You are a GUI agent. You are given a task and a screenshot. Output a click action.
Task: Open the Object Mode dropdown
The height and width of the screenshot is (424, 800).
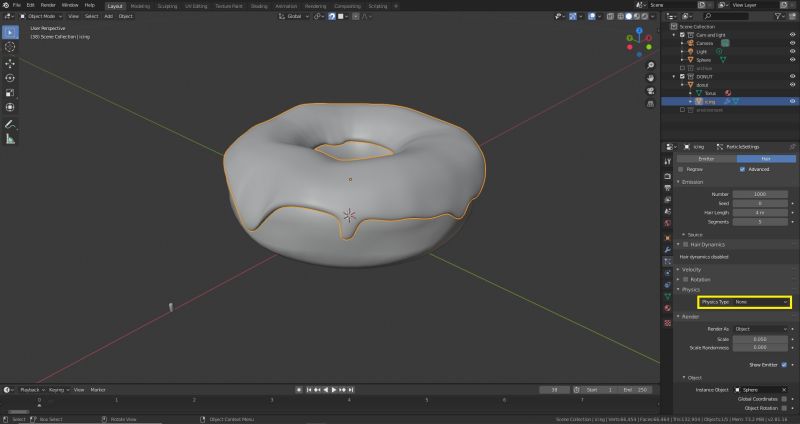tap(40, 16)
